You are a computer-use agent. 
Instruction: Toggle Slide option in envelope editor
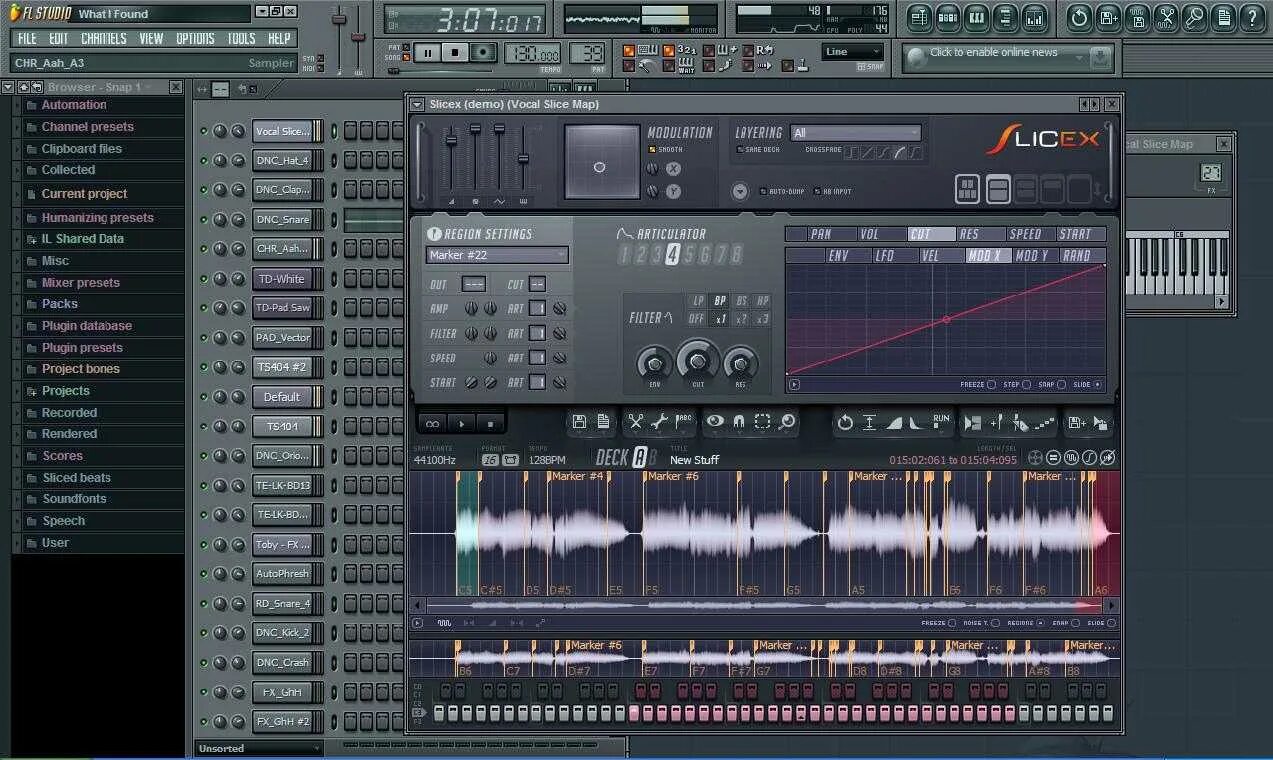click(x=1097, y=384)
